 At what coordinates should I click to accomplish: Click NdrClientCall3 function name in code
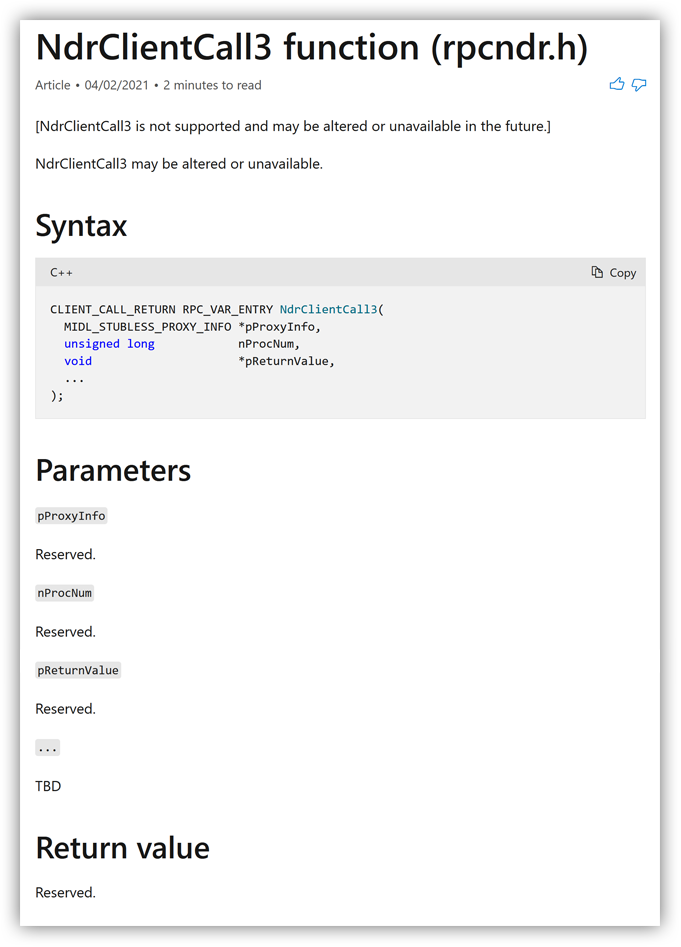click(x=328, y=309)
